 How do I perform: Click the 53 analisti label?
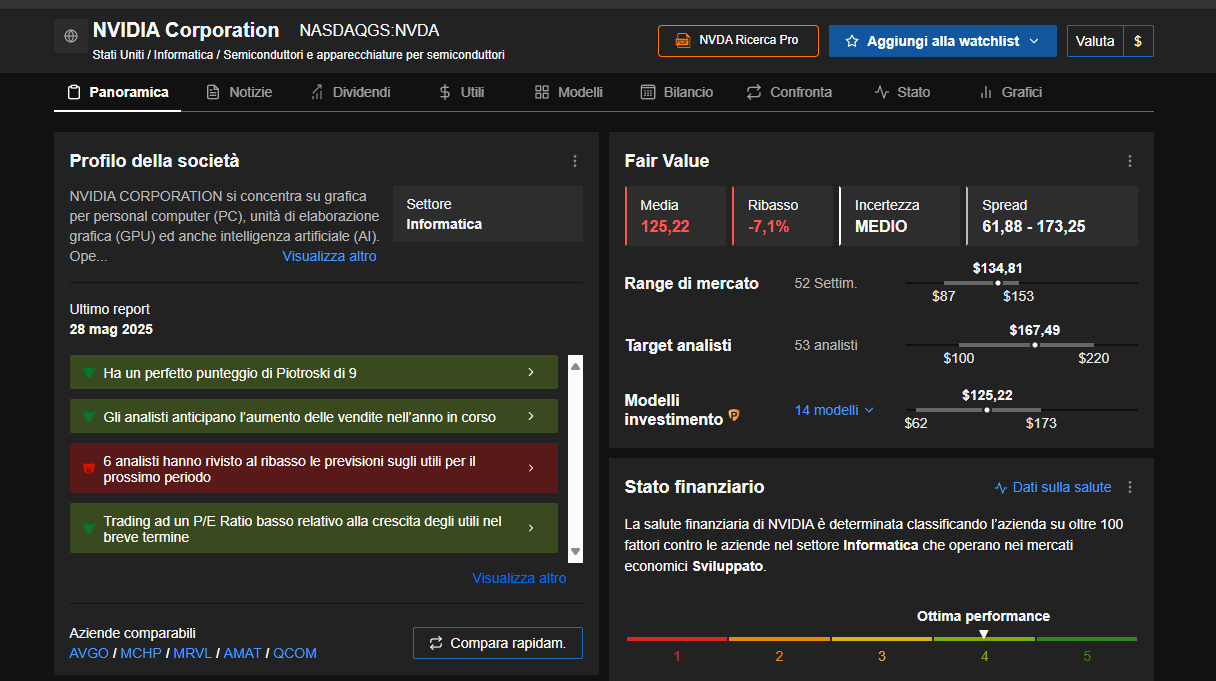coord(826,345)
